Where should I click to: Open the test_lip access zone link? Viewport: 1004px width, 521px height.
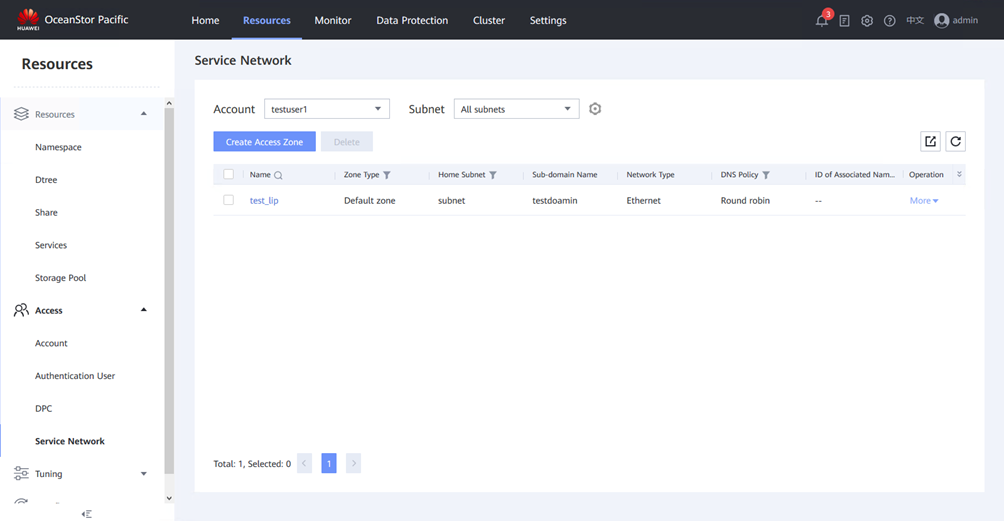pyautogui.click(x=264, y=201)
